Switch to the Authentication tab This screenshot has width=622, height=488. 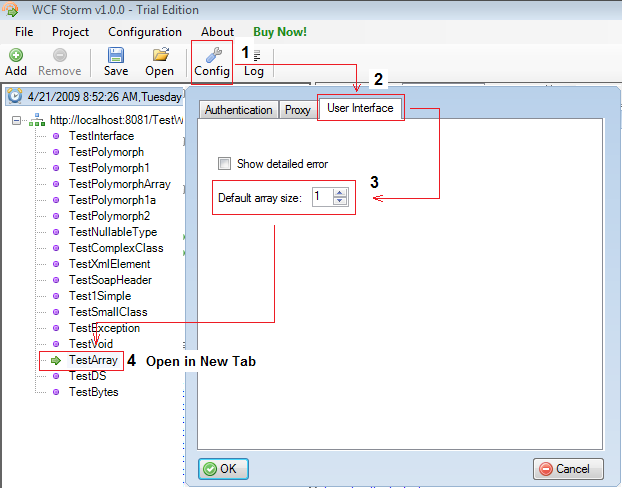click(238, 110)
